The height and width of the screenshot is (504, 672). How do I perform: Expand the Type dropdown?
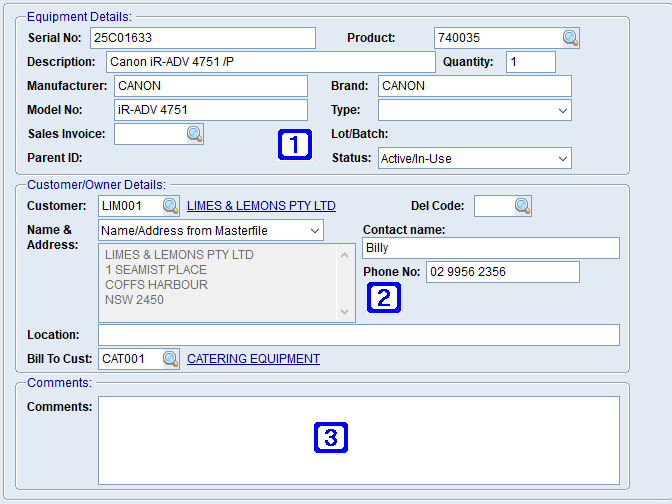click(x=563, y=111)
